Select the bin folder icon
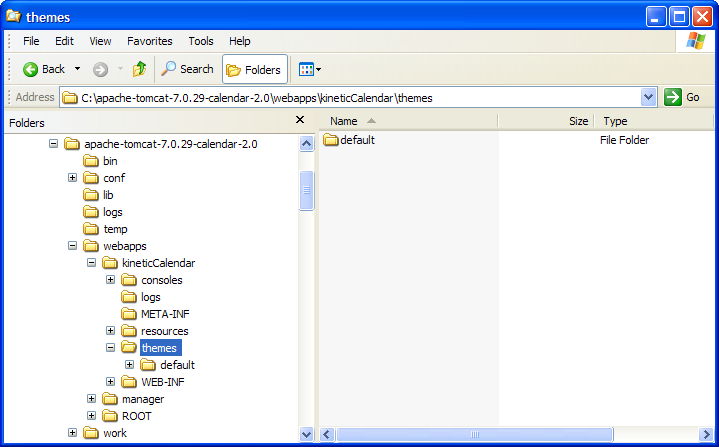 (91, 161)
